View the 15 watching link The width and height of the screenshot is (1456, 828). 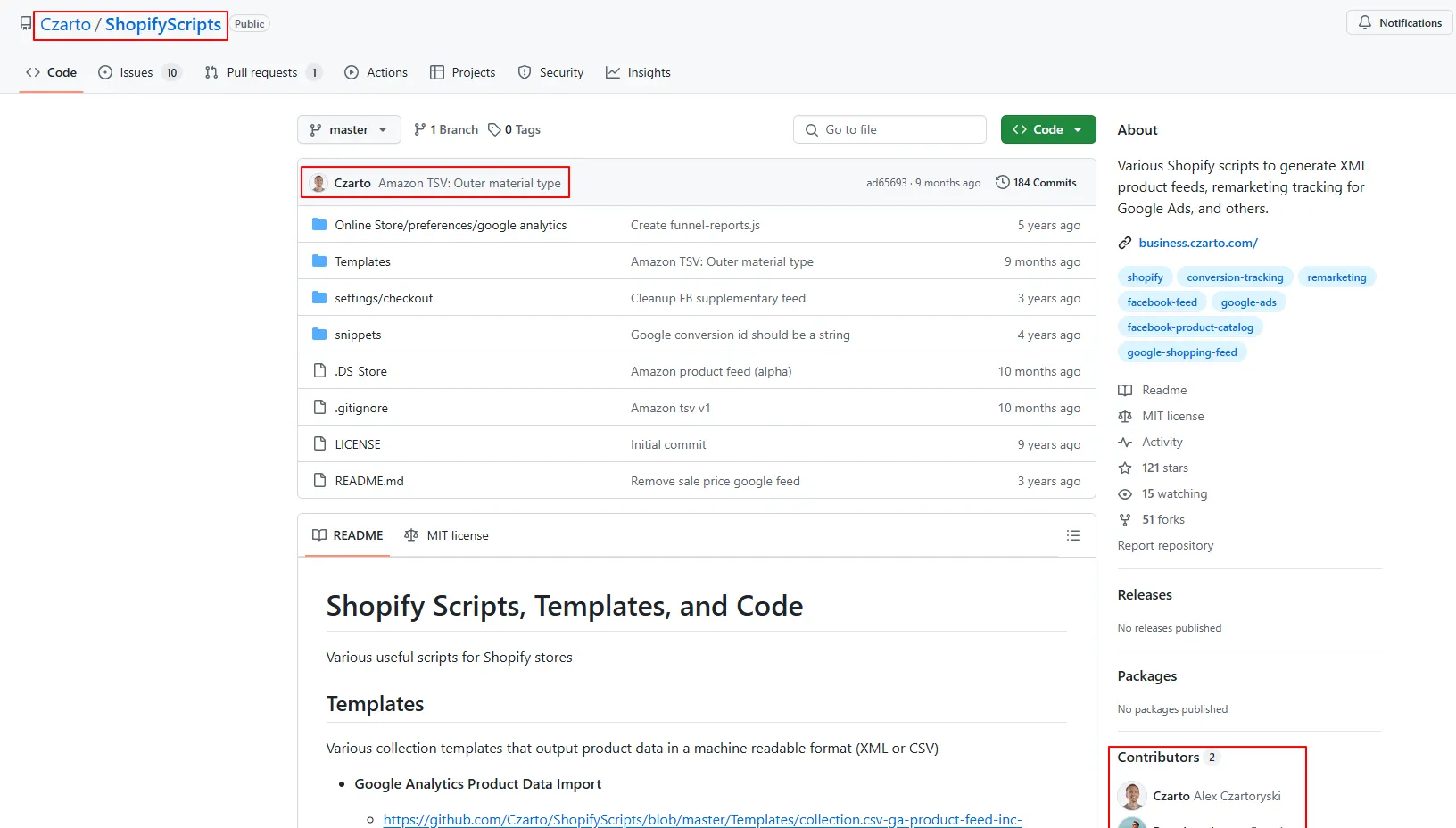point(1162,493)
